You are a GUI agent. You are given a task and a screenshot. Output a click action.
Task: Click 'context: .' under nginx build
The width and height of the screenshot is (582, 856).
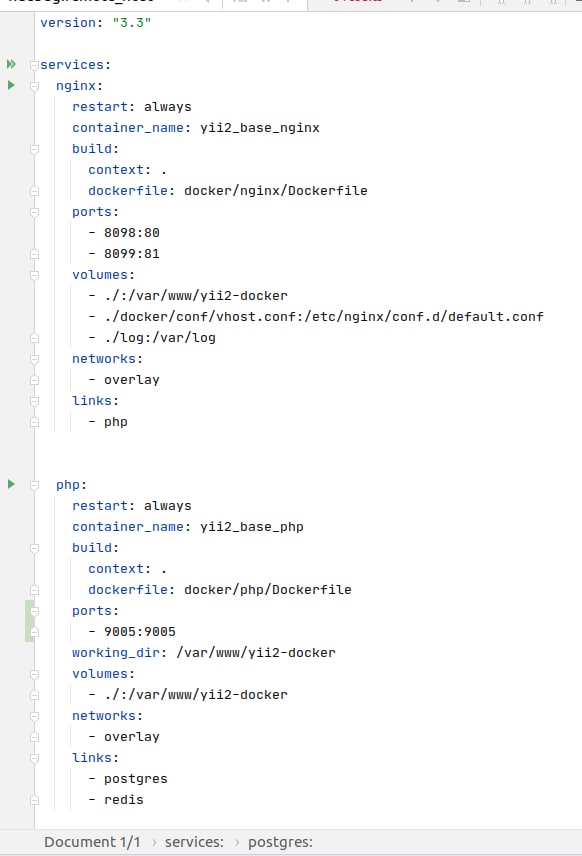(x=127, y=170)
